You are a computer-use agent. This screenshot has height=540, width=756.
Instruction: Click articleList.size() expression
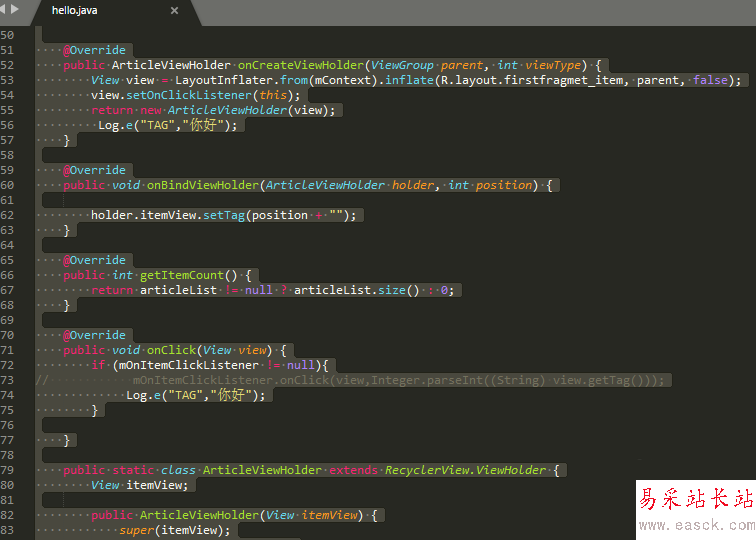click(x=357, y=290)
